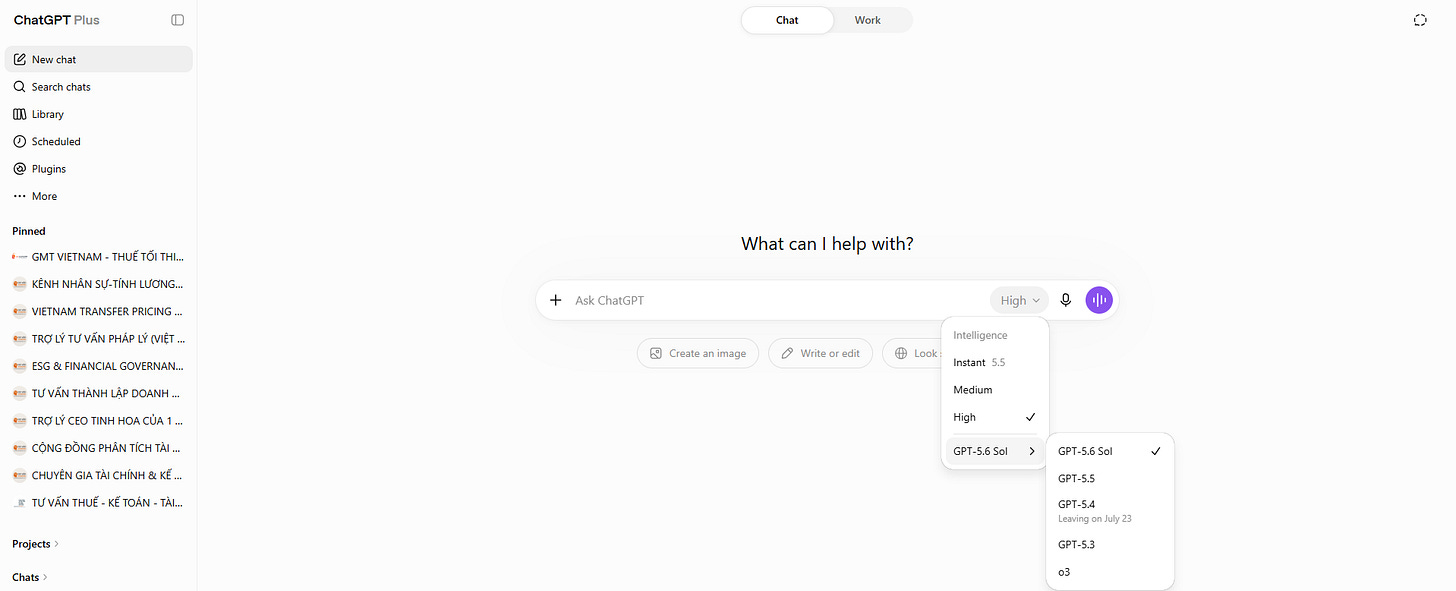1456x591 pixels.
Task: Click the image icon on Create an image
Action: pyautogui.click(x=656, y=353)
